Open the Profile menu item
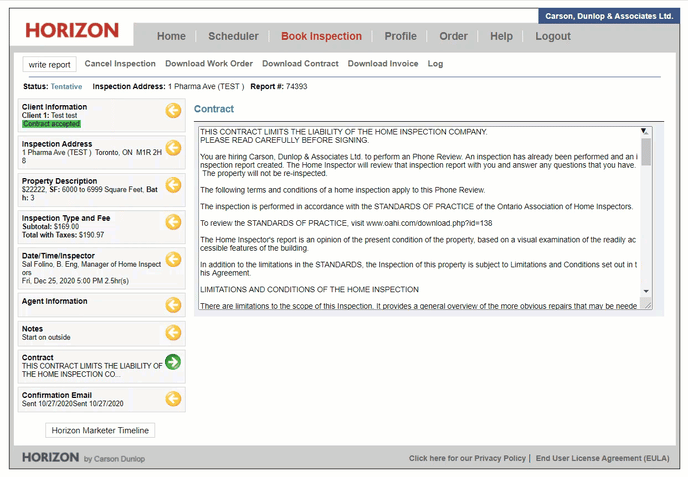Screen dimensions: 688x477 (x=400, y=36)
